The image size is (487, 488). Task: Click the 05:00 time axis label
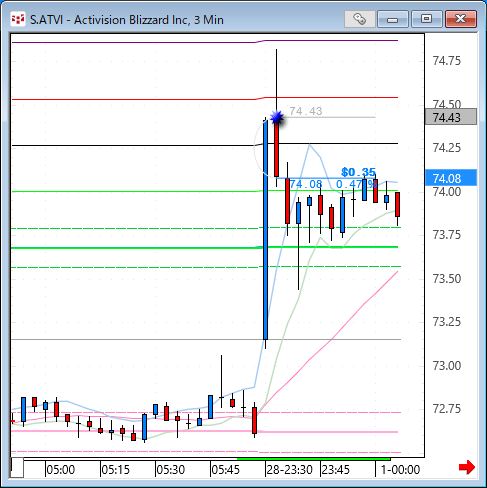[x=61, y=470]
